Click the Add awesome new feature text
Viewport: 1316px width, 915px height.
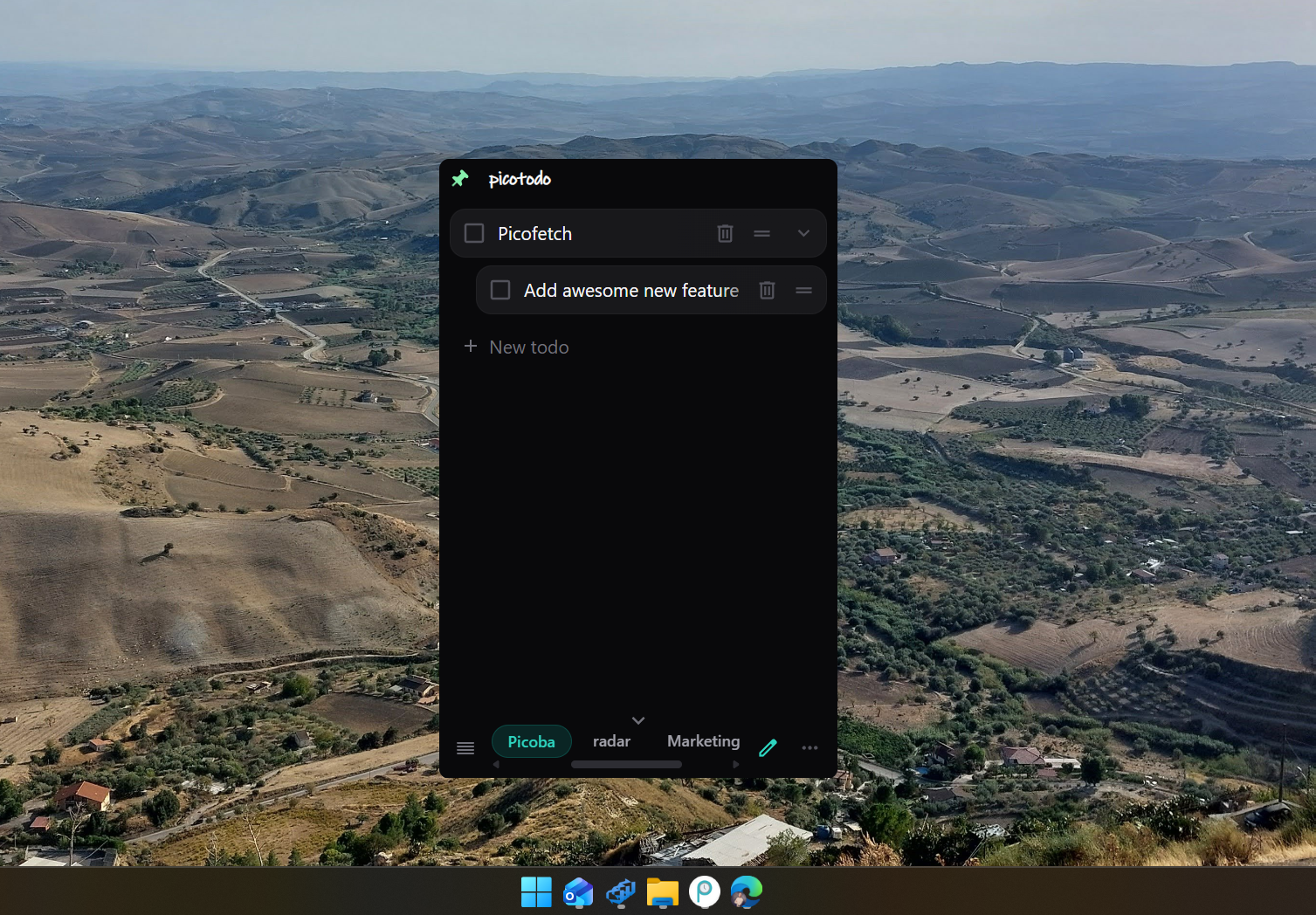click(x=631, y=291)
